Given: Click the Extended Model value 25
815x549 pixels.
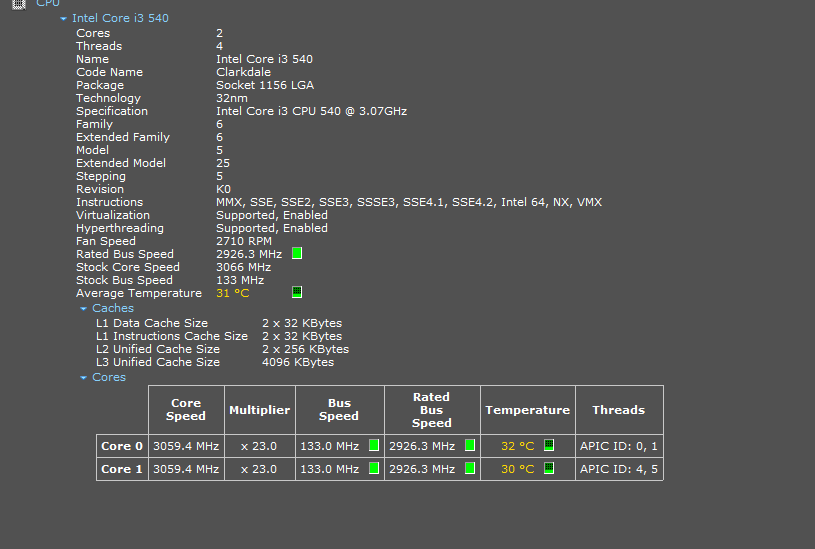Looking at the screenshot, I should (223, 163).
